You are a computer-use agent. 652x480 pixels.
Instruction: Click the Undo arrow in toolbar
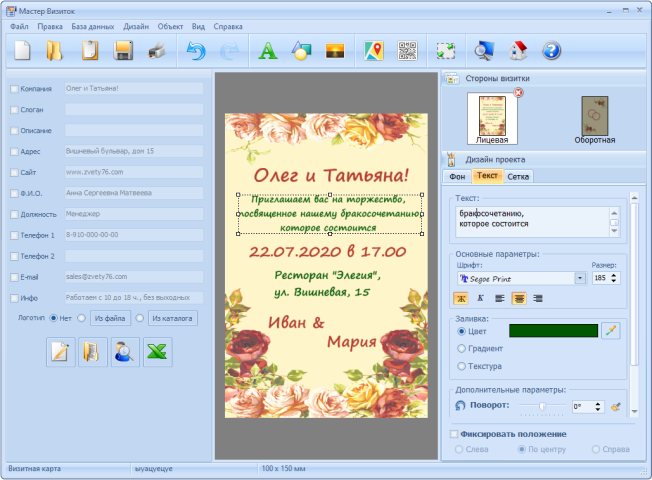195,50
